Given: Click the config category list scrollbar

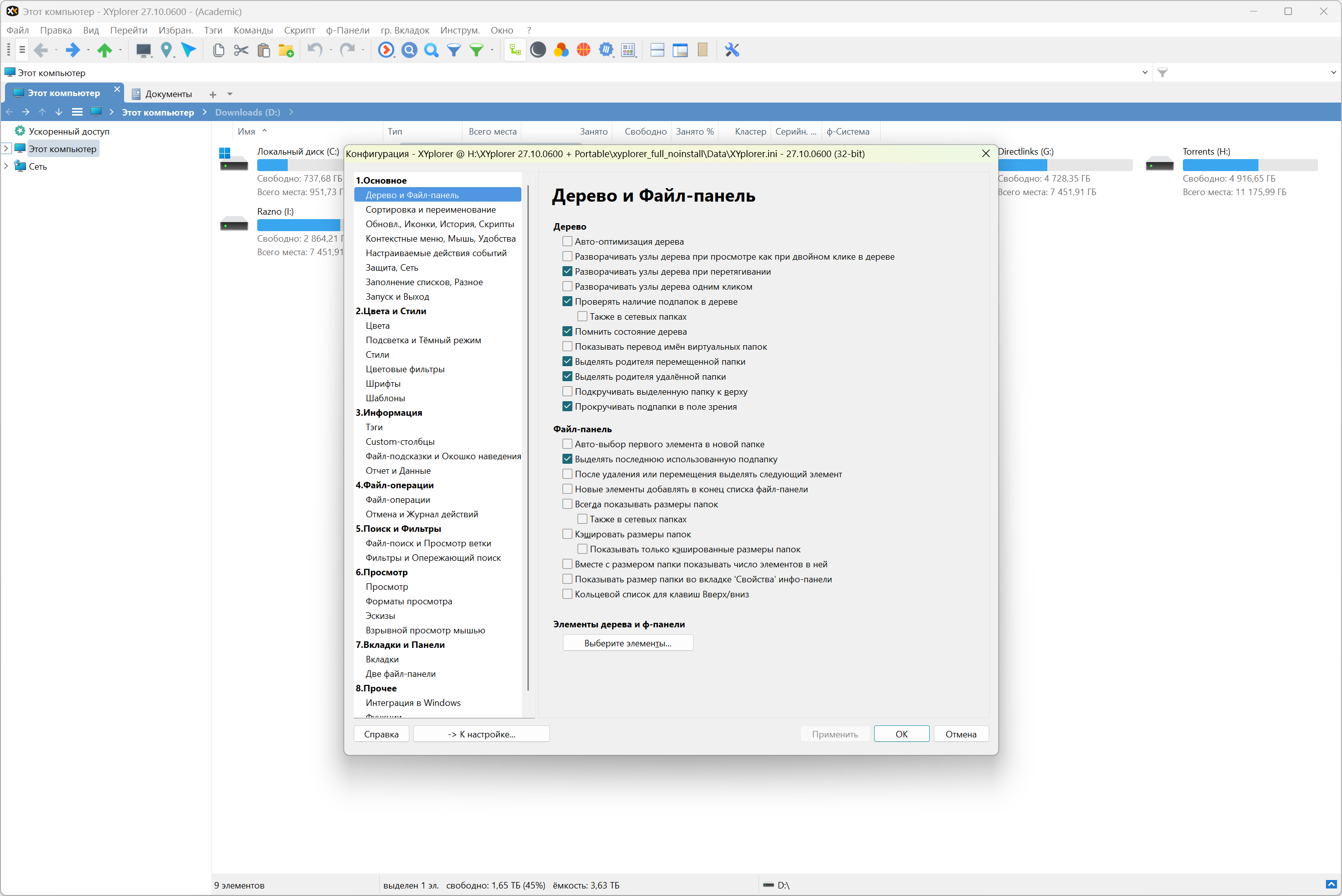Looking at the screenshot, I should point(528,437).
